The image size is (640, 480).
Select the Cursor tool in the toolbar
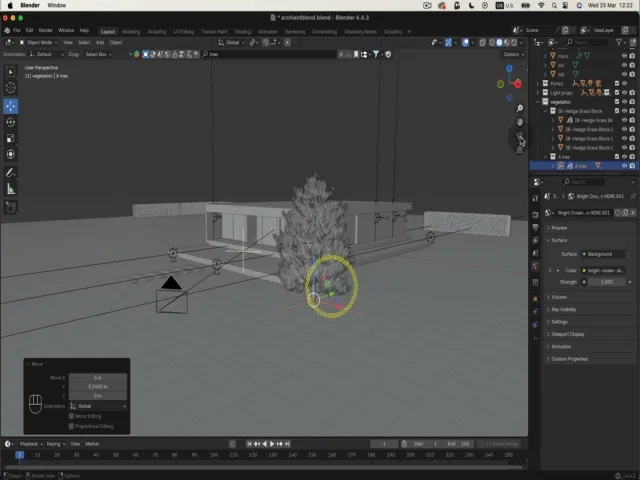pos(11,88)
